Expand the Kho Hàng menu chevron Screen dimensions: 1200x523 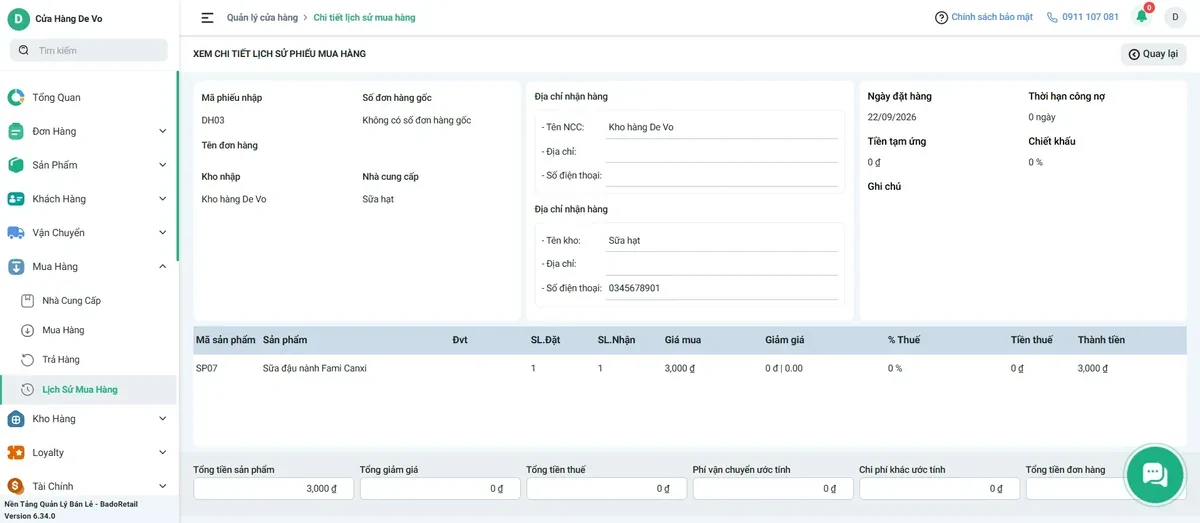point(163,419)
